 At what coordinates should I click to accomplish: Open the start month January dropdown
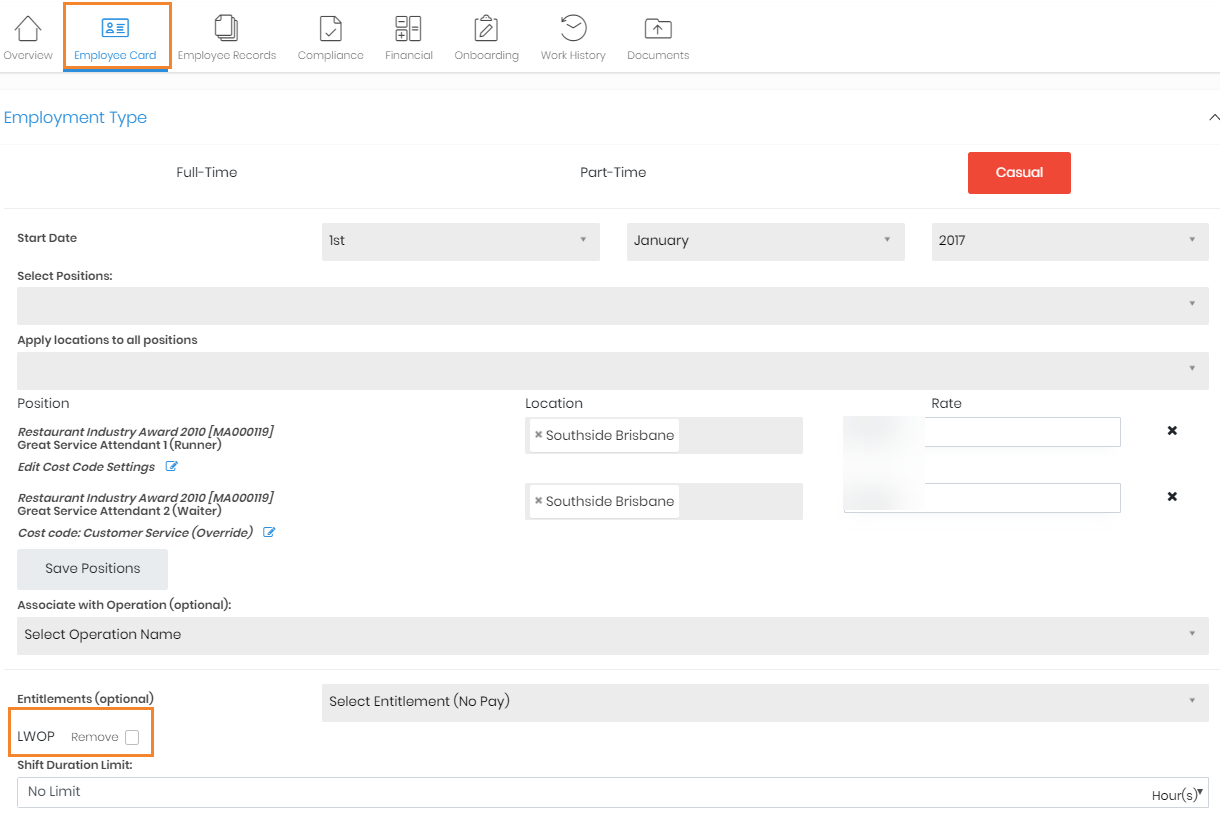click(765, 241)
